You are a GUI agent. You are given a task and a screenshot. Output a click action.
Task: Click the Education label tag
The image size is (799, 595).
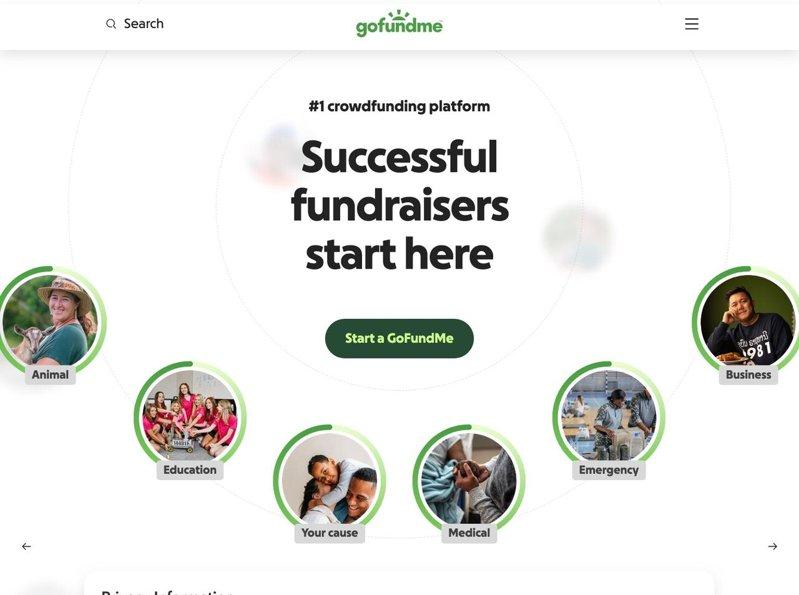[190, 470]
